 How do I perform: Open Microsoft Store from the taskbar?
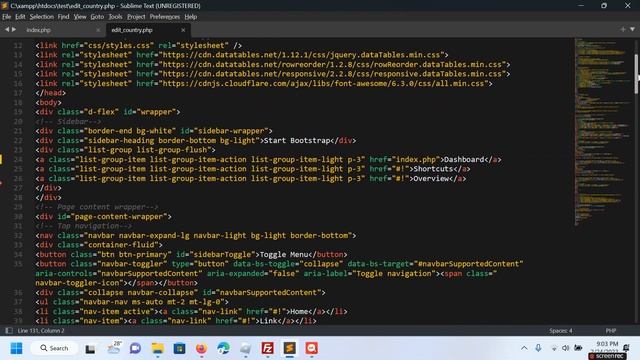(179, 348)
